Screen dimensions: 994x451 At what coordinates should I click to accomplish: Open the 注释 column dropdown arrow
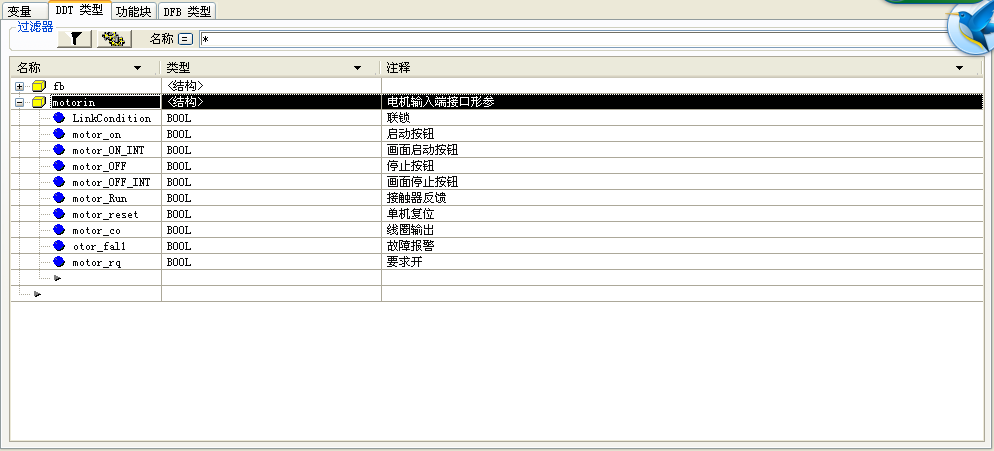[959, 68]
